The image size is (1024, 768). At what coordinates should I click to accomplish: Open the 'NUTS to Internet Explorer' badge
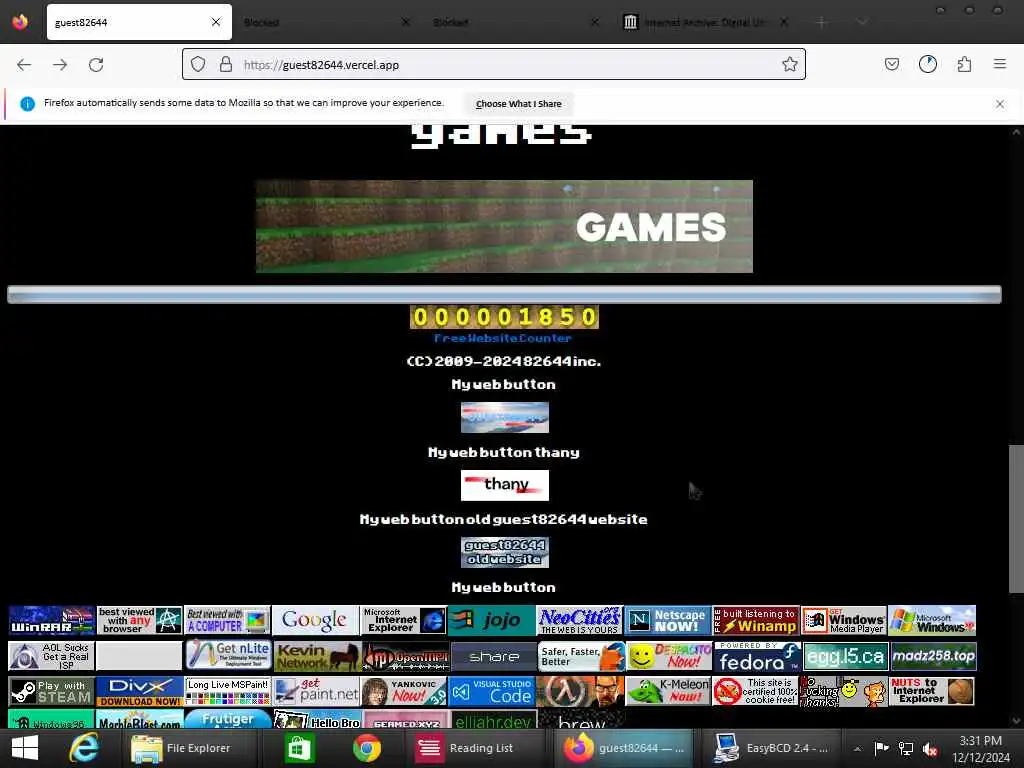pos(932,691)
